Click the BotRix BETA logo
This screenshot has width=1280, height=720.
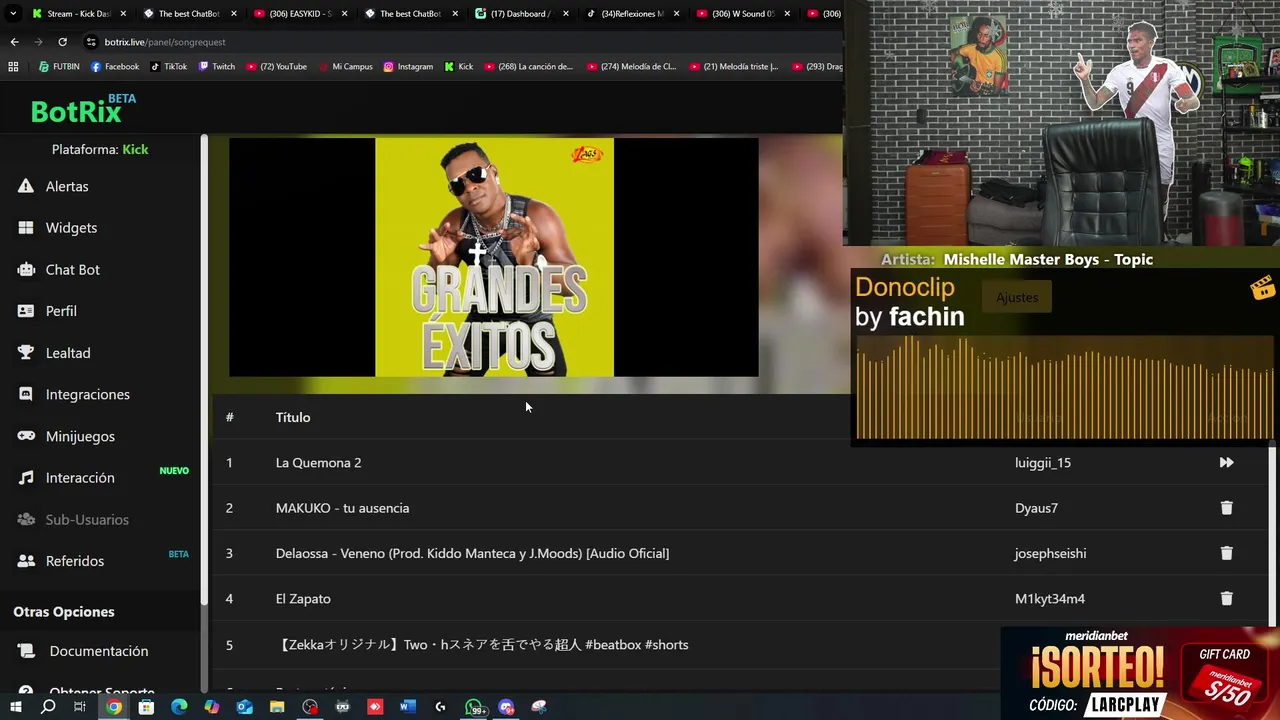(x=83, y=109)
